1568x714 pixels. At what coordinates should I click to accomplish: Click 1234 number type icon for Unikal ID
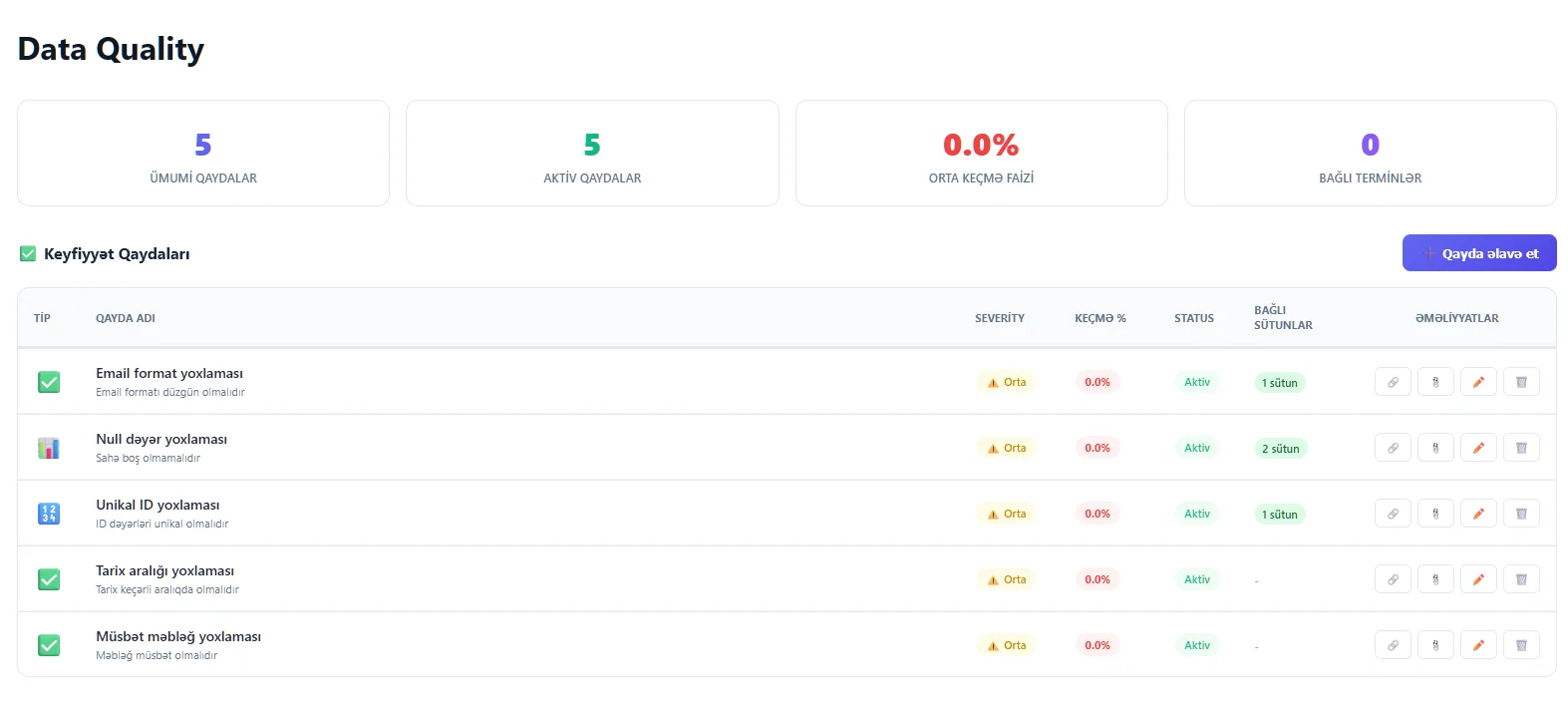(x=49, y=514)
